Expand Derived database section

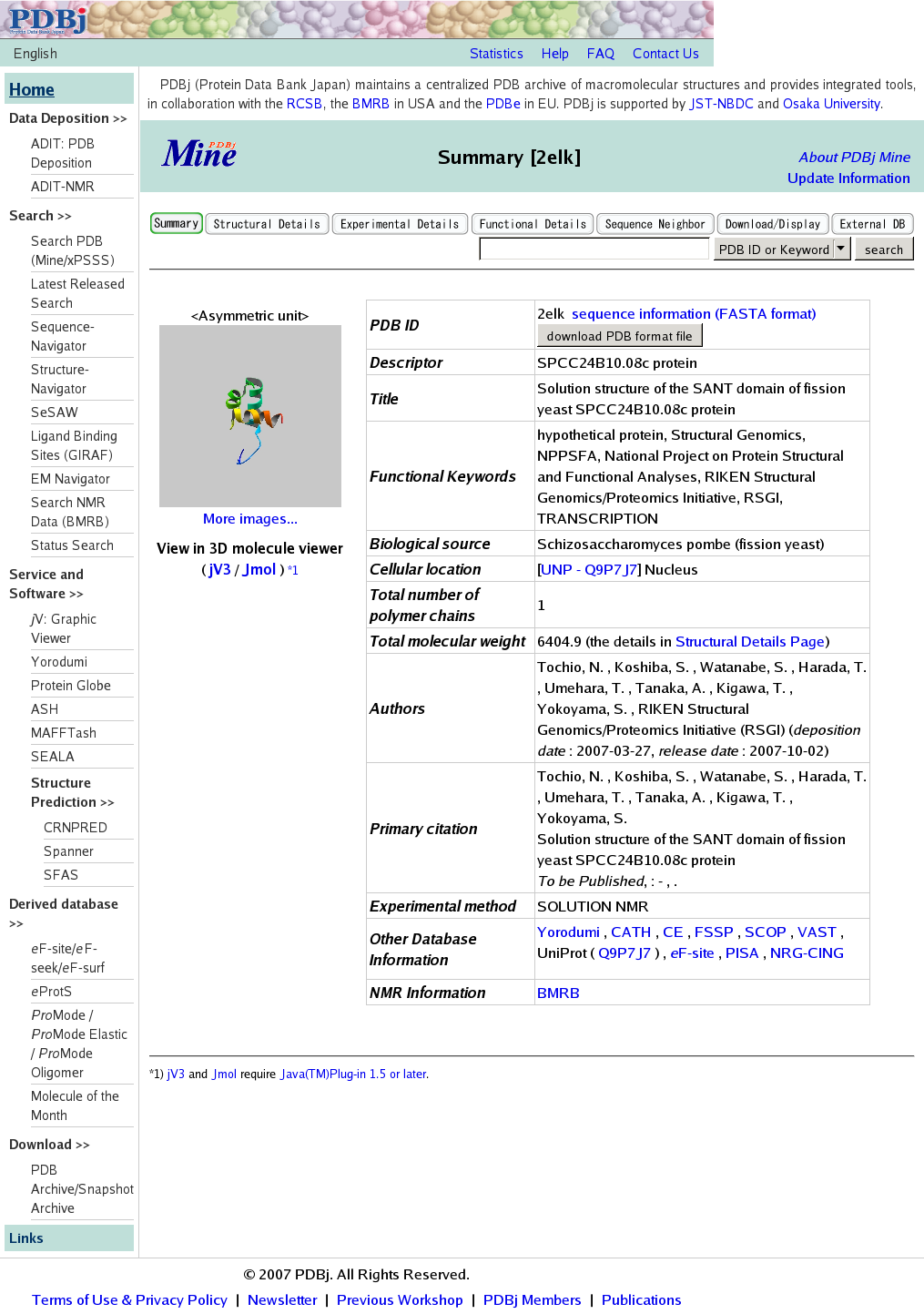pos(64,913)
